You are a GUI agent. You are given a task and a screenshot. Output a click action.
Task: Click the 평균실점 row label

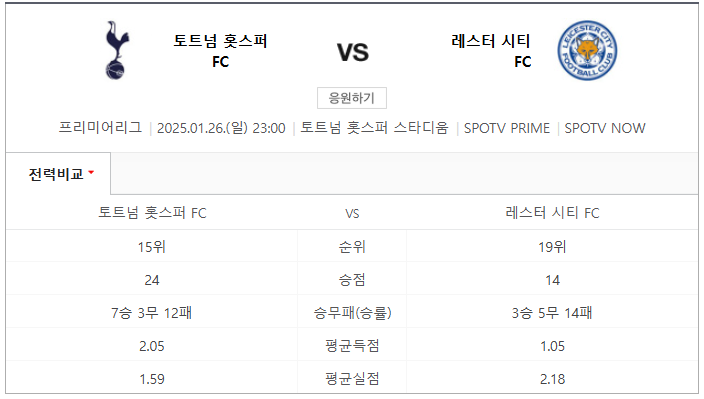[352, 379]
